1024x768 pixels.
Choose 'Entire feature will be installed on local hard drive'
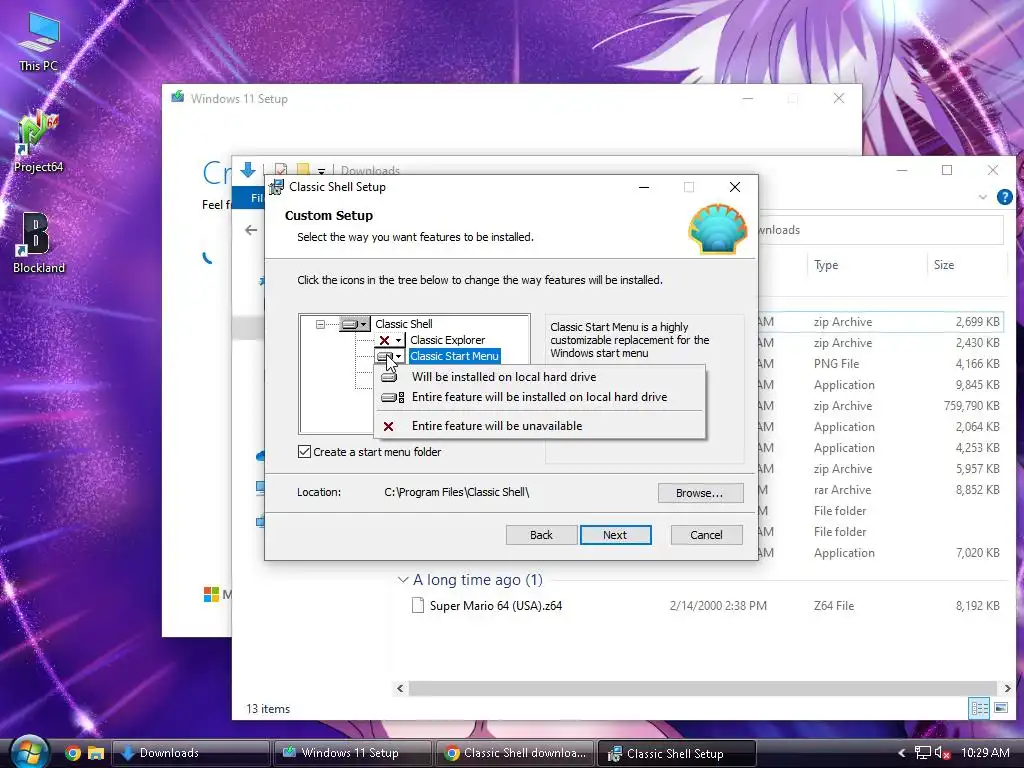pos(539,397)
